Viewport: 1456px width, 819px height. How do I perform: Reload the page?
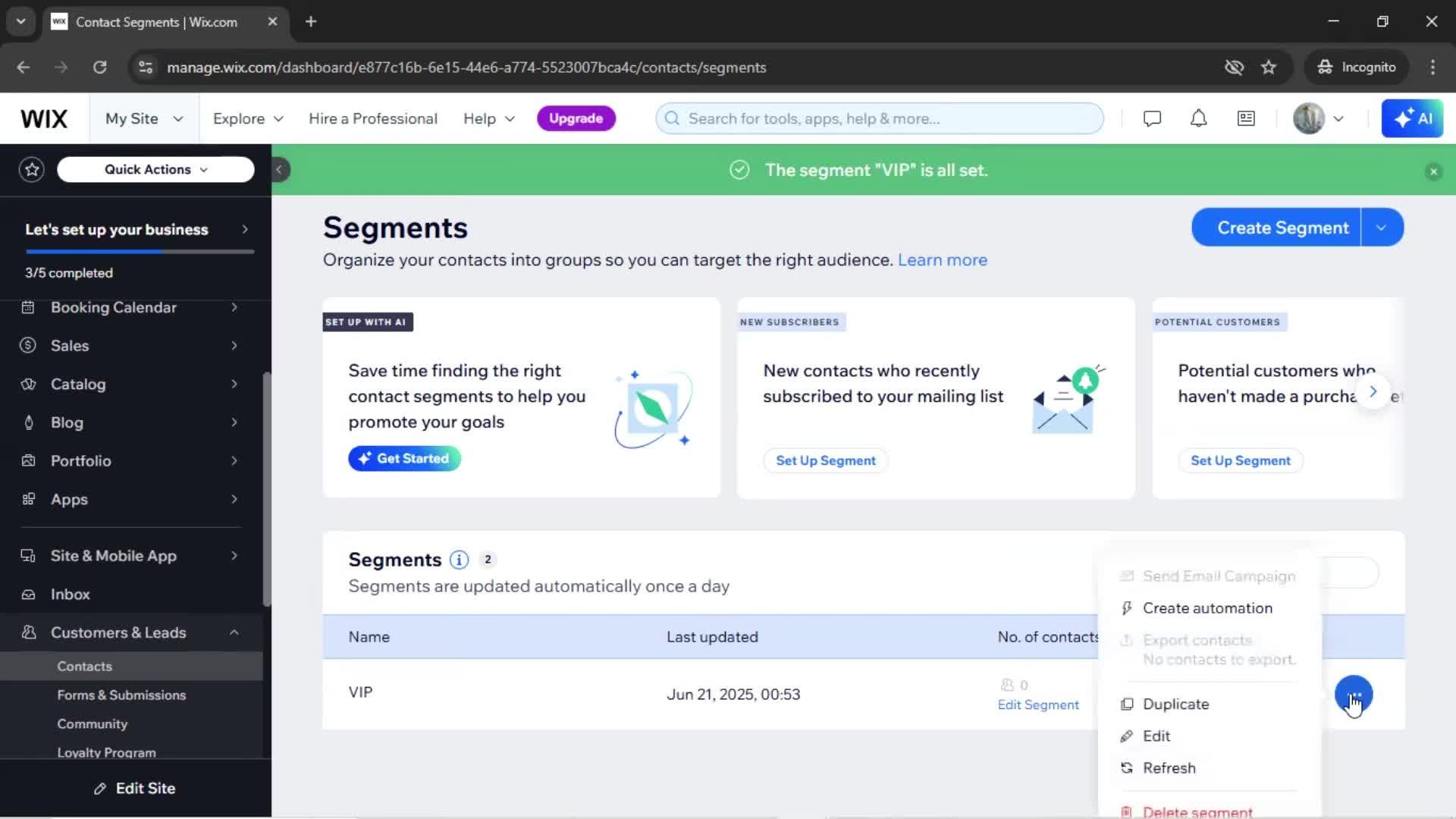99,67
